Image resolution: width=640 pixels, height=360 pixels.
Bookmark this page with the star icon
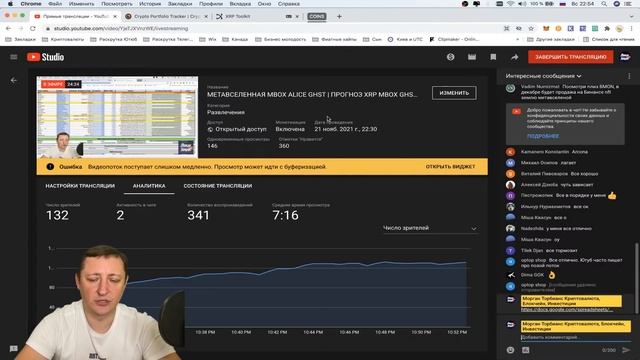(x=531, y=28)
